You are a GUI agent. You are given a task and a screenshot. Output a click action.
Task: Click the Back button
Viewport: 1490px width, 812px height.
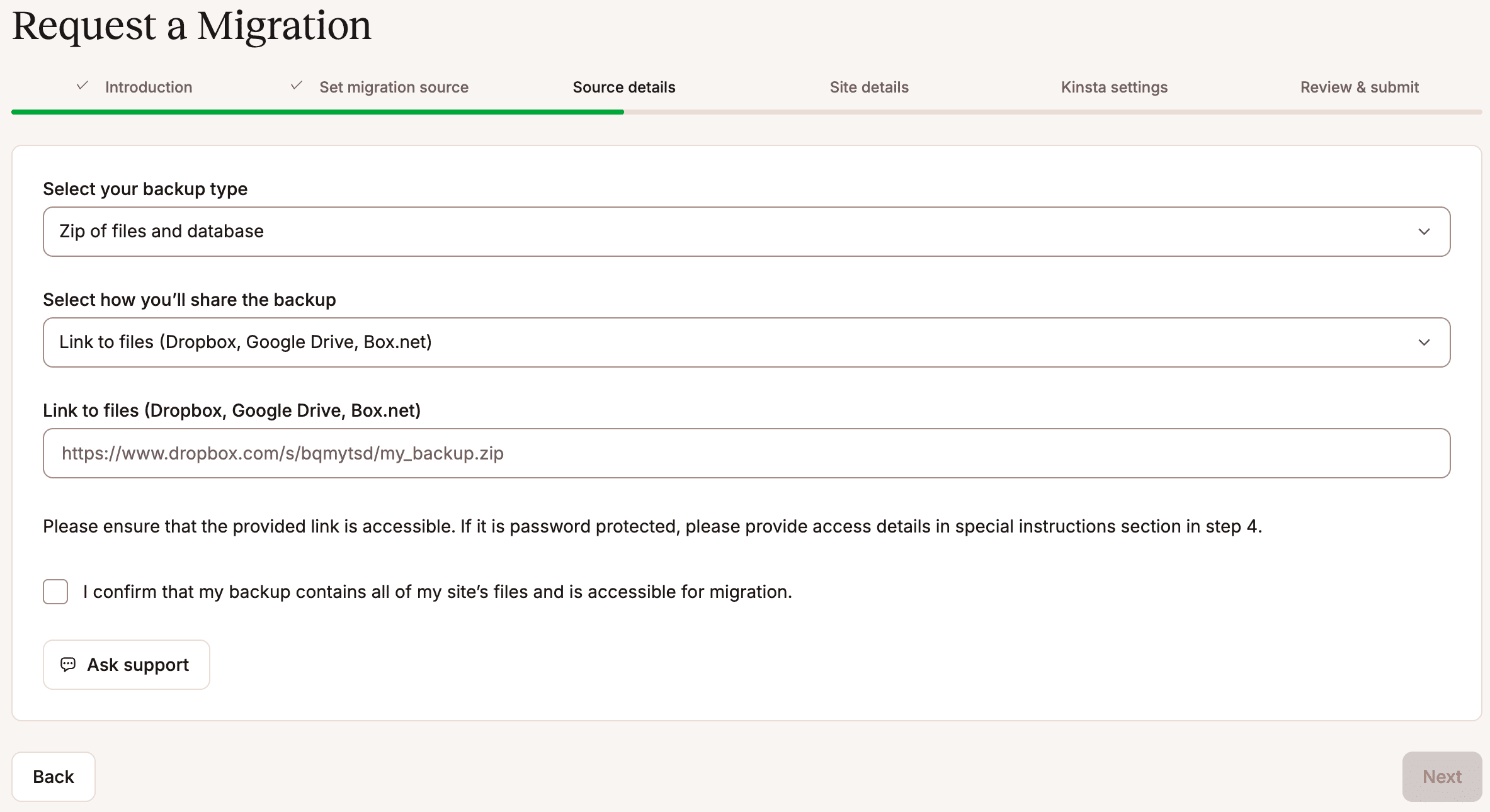54,777
